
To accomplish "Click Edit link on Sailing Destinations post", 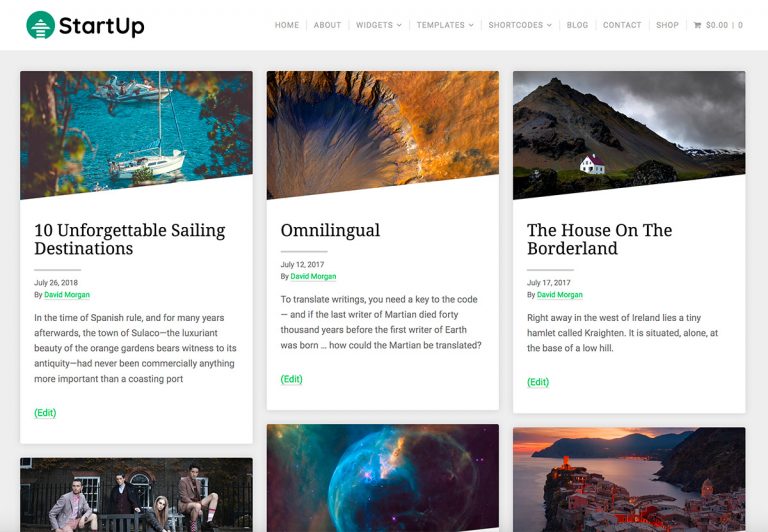I will click(x=45, y=413).
